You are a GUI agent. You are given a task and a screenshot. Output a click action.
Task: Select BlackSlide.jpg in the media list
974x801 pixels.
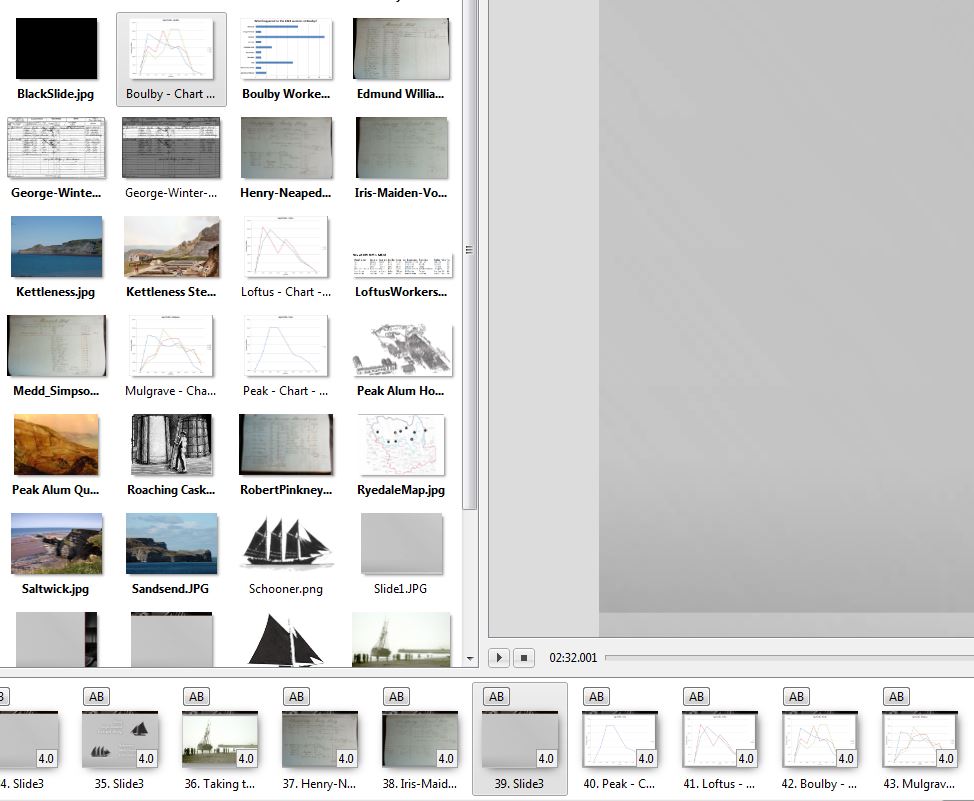(57, 48)
